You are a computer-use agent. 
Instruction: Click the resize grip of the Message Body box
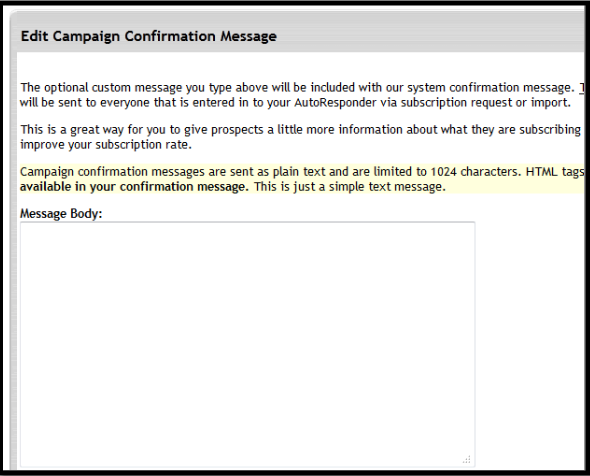click(x=467, y=459)
